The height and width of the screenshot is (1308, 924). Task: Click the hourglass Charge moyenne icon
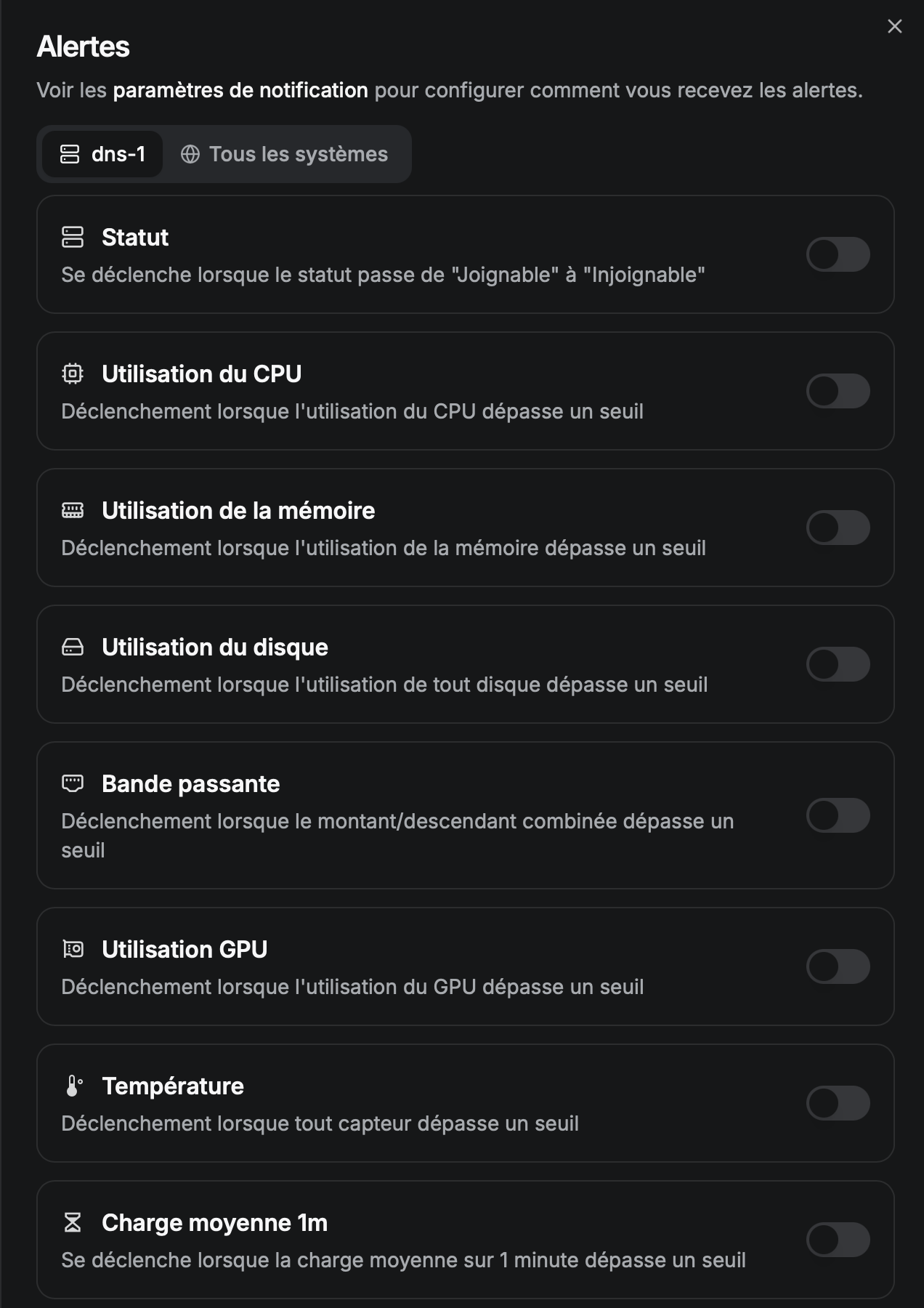click(x=73, y=1222)
